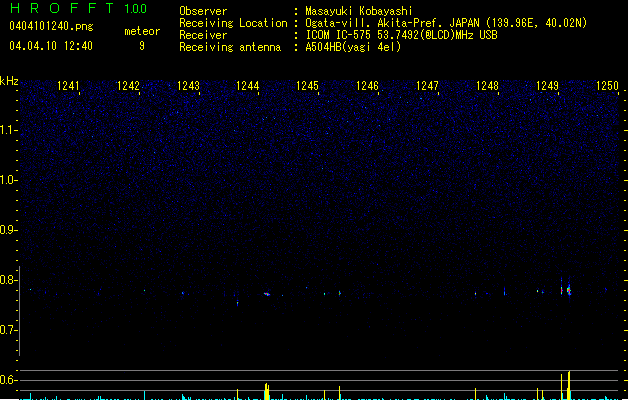Click time marker 1245
The image size is (629, 400).
307,86
